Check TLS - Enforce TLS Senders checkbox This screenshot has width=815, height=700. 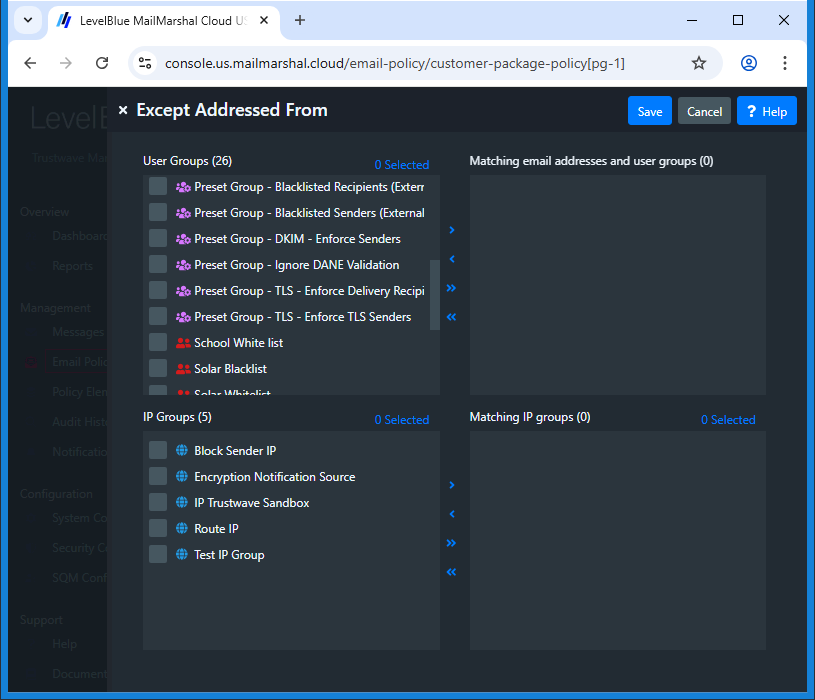pyautogui.click(x=158, y=316)
